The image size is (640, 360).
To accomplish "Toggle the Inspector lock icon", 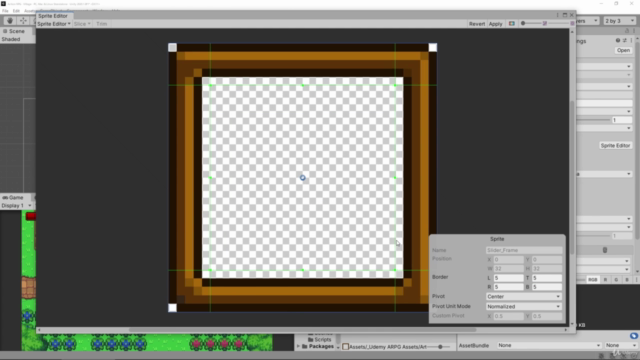I will pos(627,31).
